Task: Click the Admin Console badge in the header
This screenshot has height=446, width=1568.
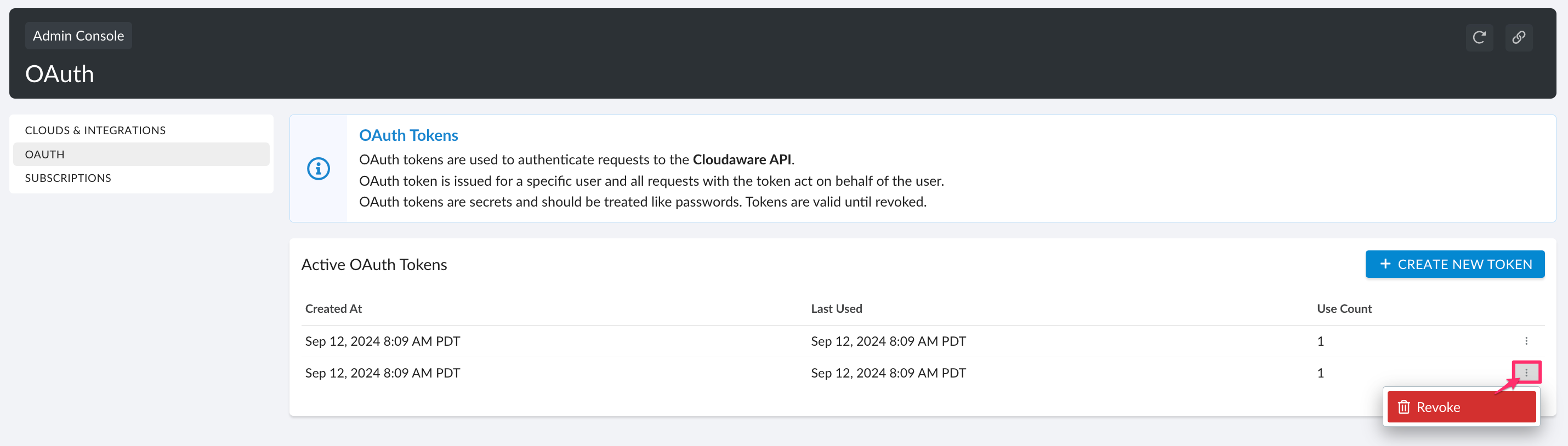Action: point(78,35)
